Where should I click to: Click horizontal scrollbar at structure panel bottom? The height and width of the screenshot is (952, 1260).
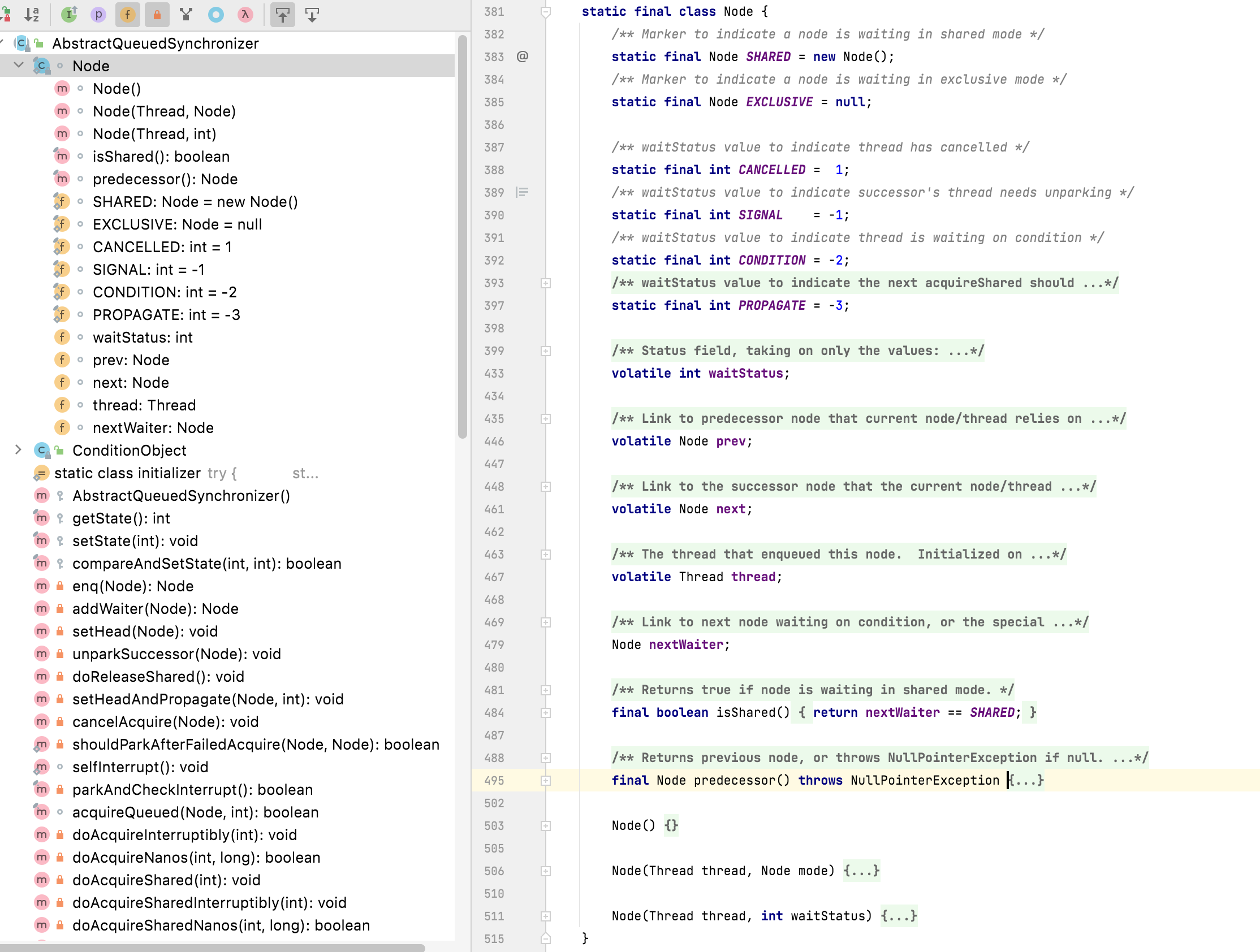tap(212, 947)
